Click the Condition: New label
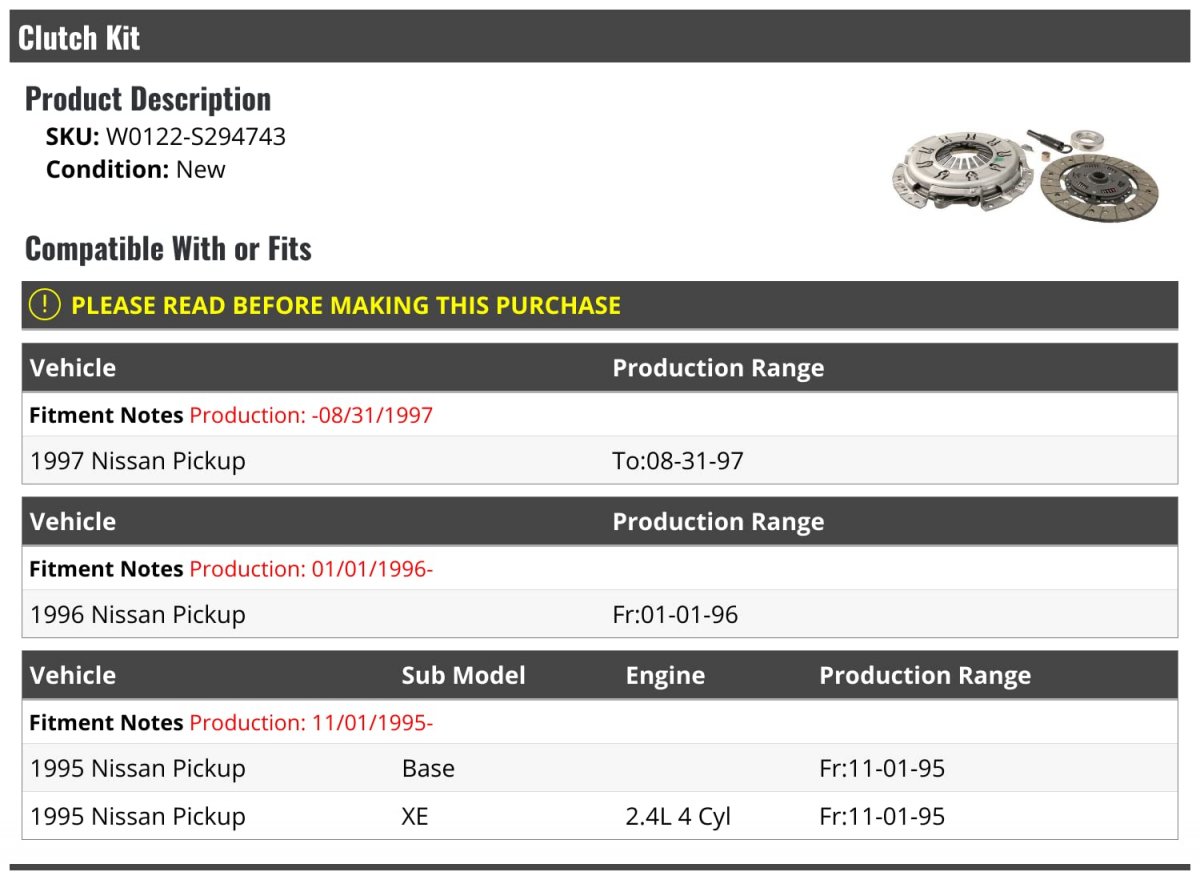 [136, 170]
